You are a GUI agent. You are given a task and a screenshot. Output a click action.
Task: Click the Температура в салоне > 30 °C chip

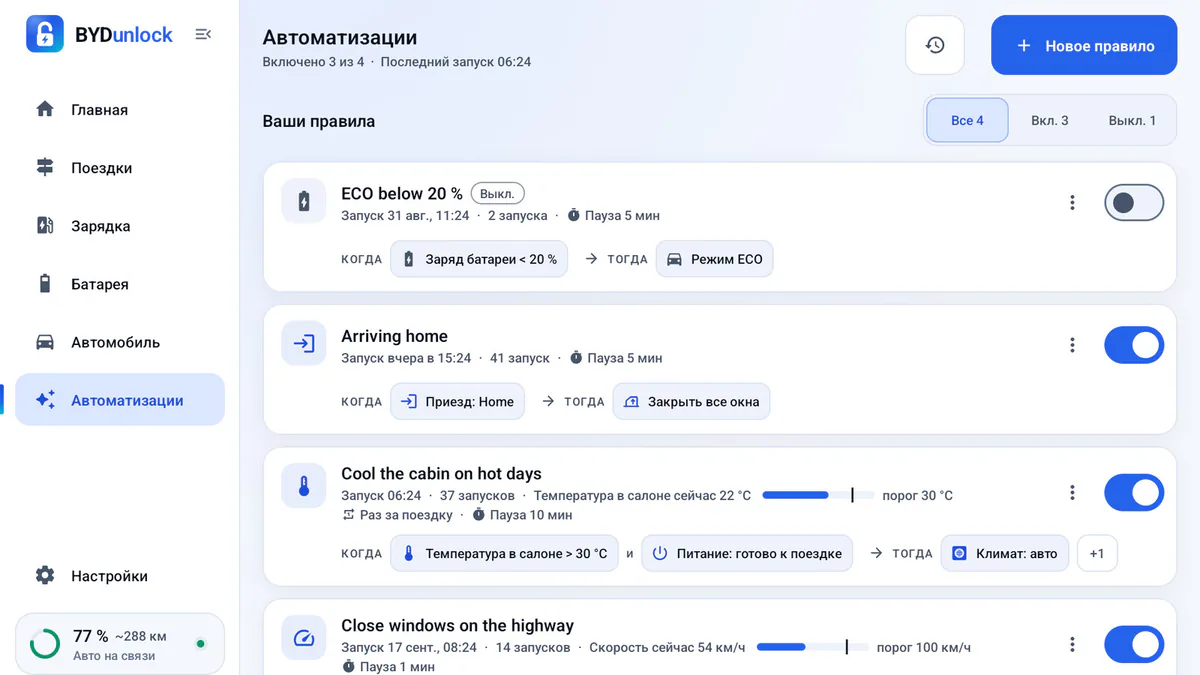click(504, 553)
